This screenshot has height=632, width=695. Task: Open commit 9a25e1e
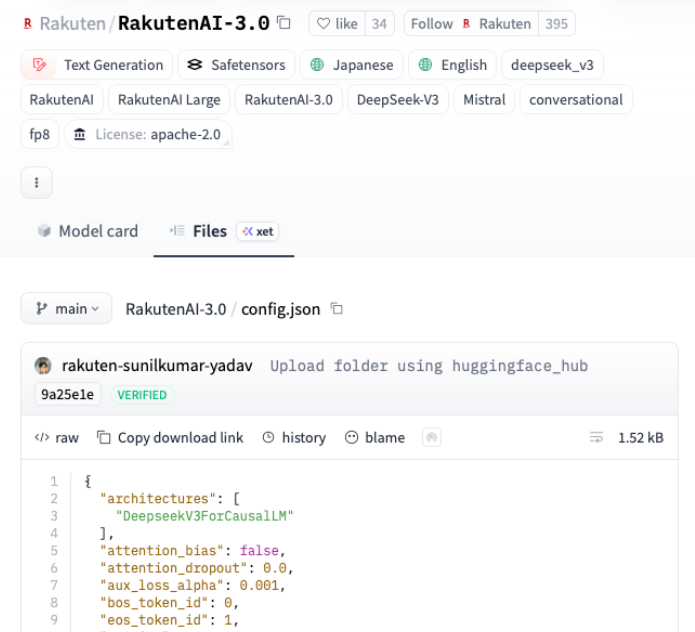tap(67, 395)
